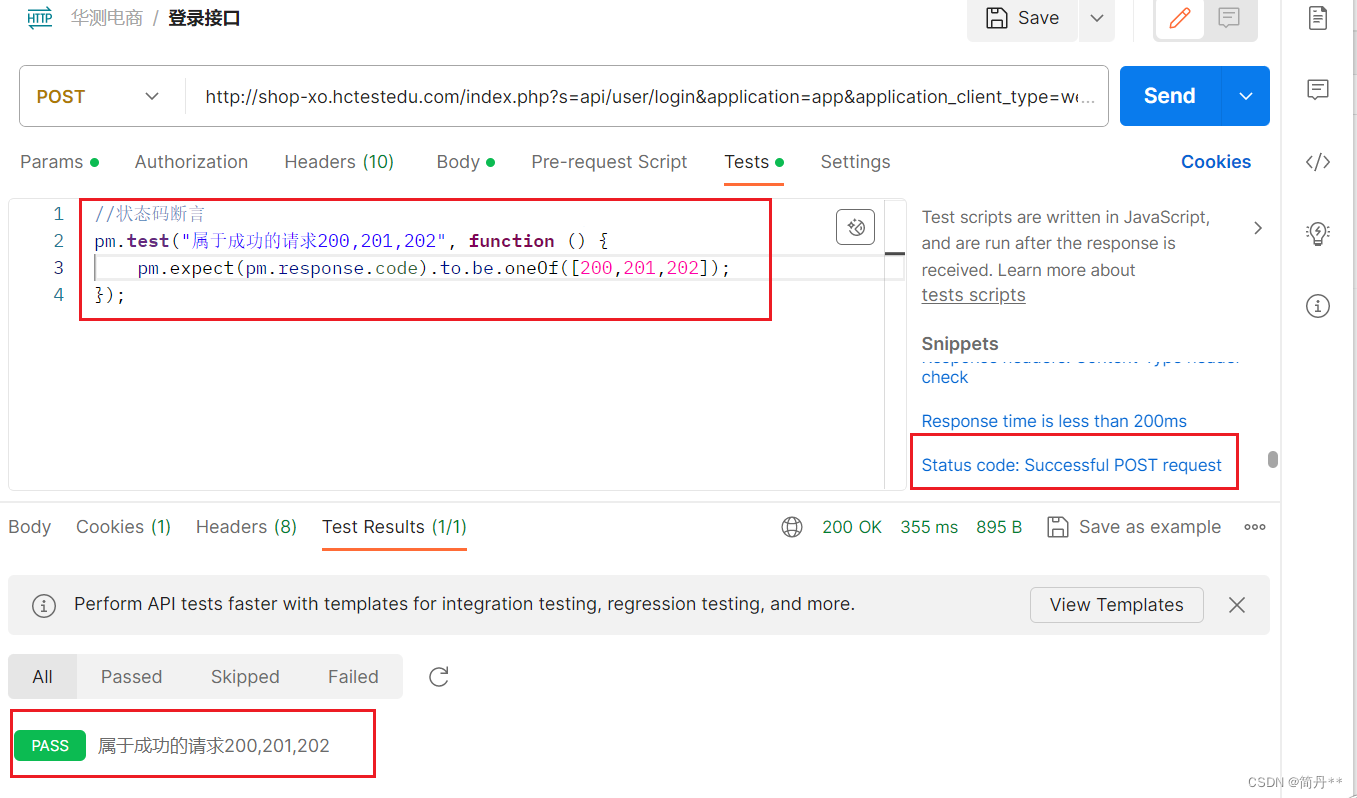Image resolution: width=1357 pixels, height=798 pixels.
Task: Open the response more options ellipsis
Action: tap(1255, 527)
